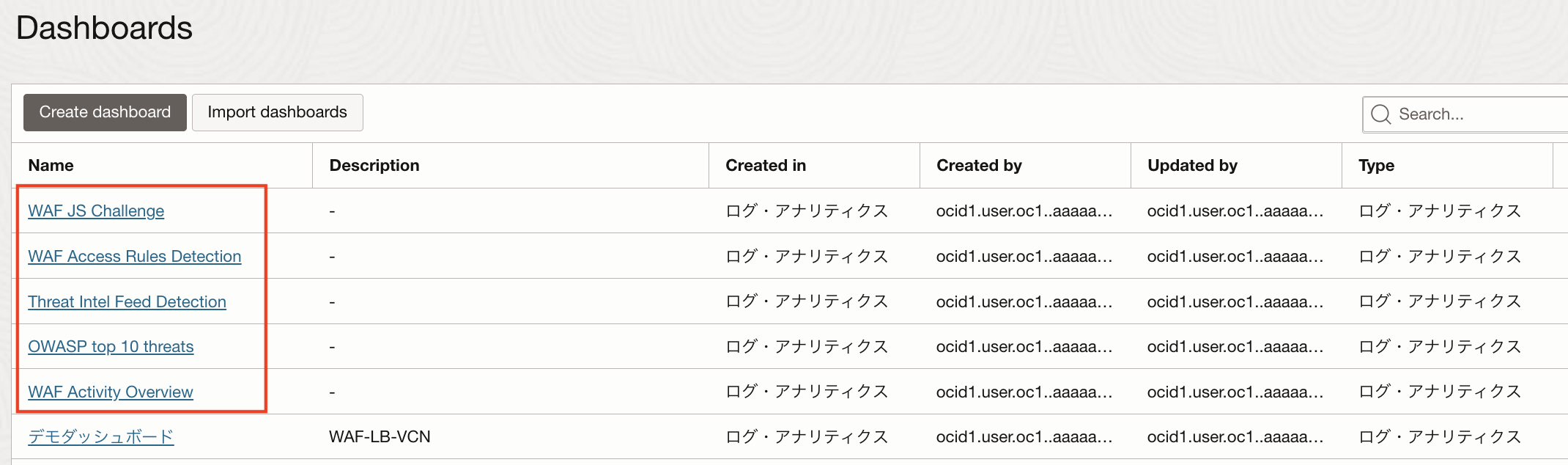
Task: Open the デモダッシュボード dashboard link
Action: (x=100, y=437)
